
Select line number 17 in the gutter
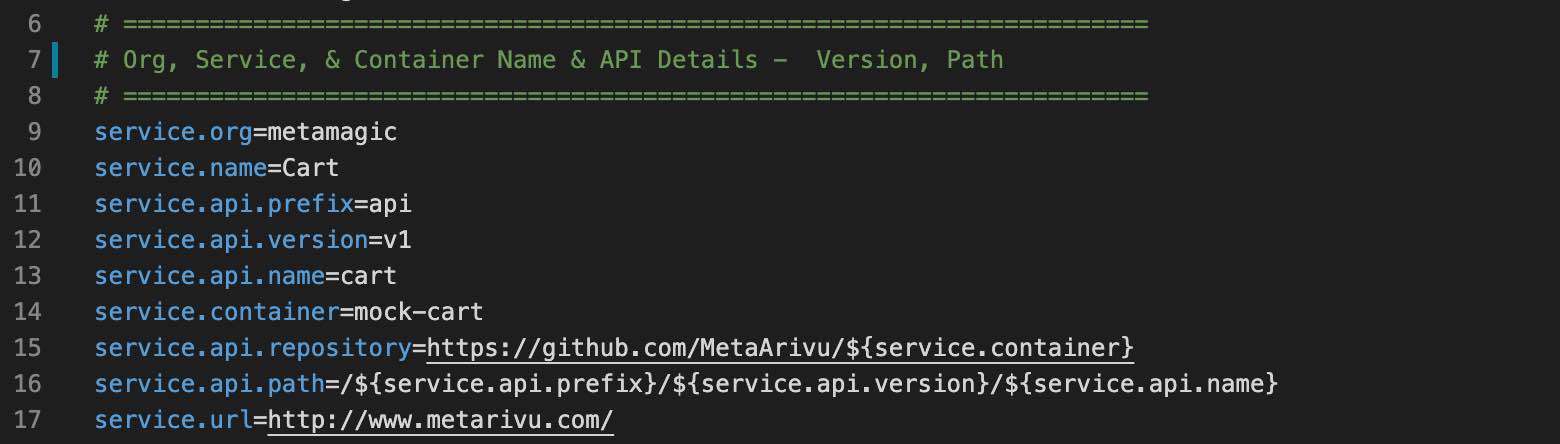coord(29,420)
